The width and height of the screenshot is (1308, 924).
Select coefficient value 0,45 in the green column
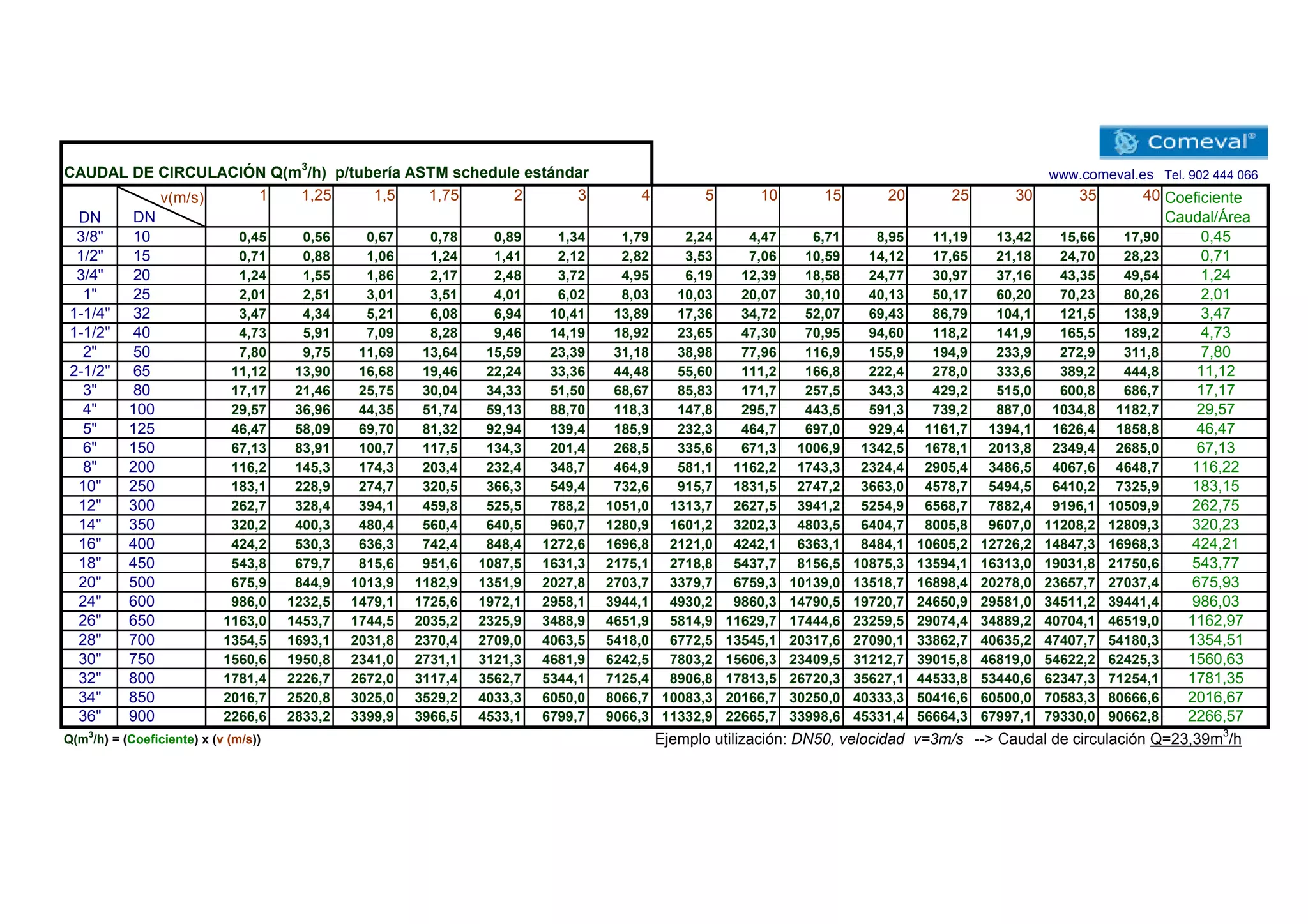[1215, 237]
